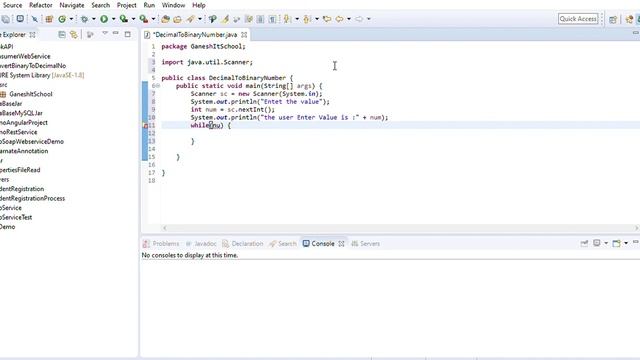Click the New Java Package icon

(49, 19)
